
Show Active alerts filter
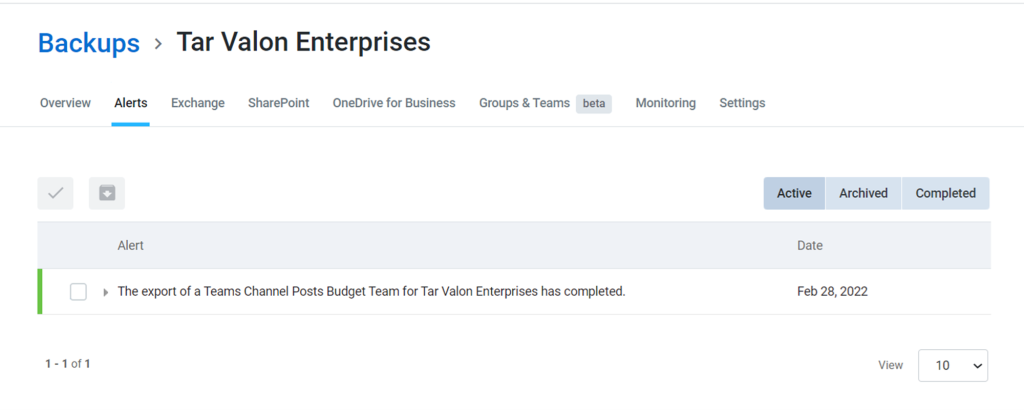(794, 193)
